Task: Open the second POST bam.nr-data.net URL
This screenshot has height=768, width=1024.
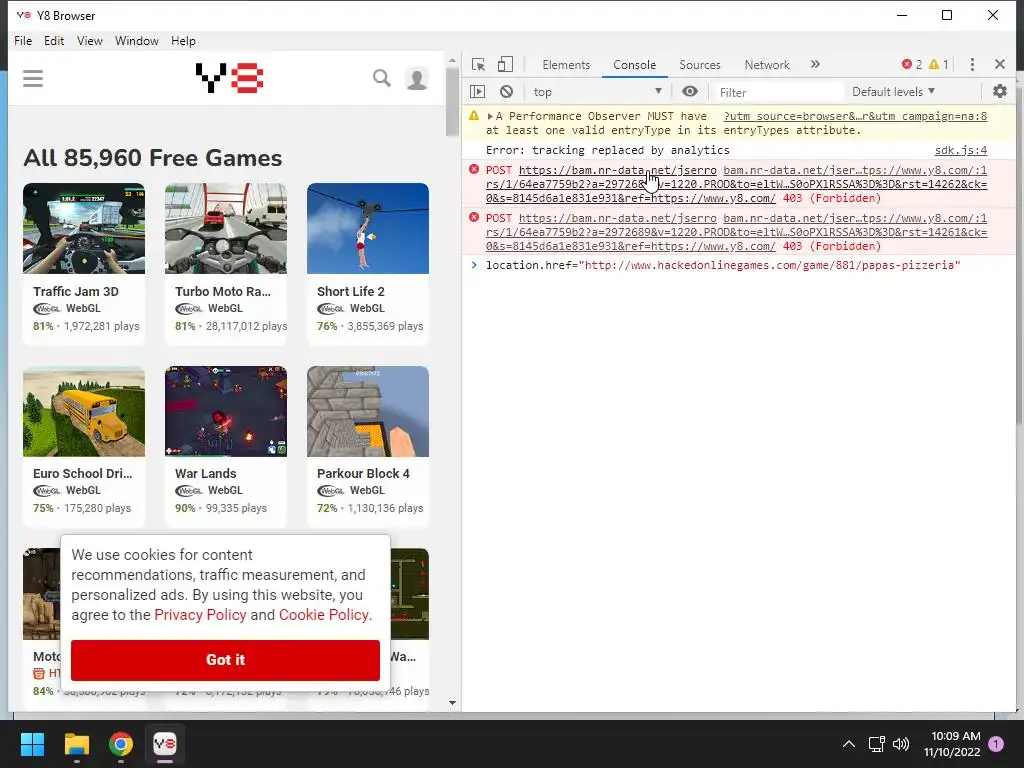Action: tap(617, 218)
